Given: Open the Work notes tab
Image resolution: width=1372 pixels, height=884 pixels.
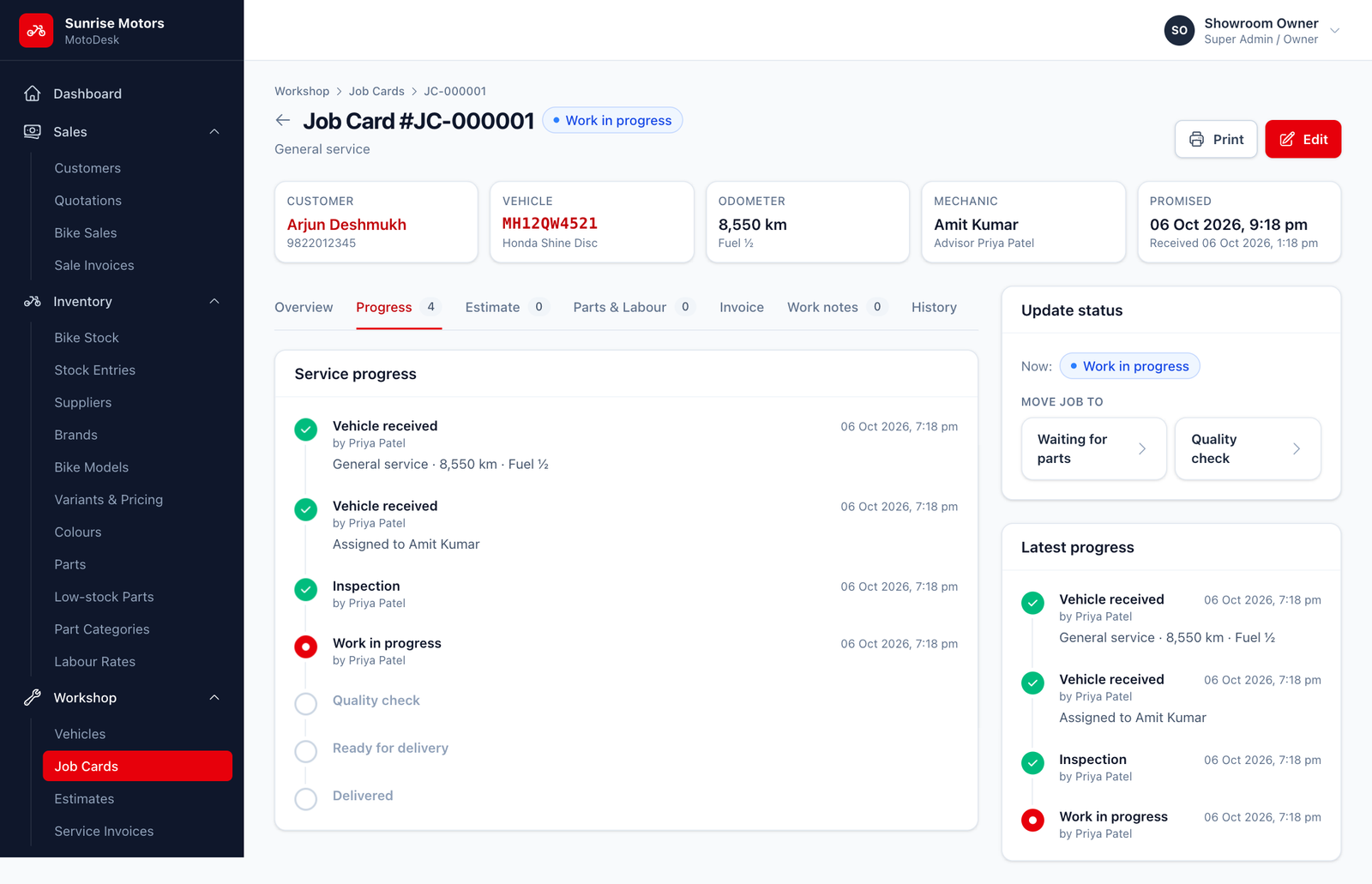Looking at the screenshot, I should pyautogui.click(x=837, y=307).
